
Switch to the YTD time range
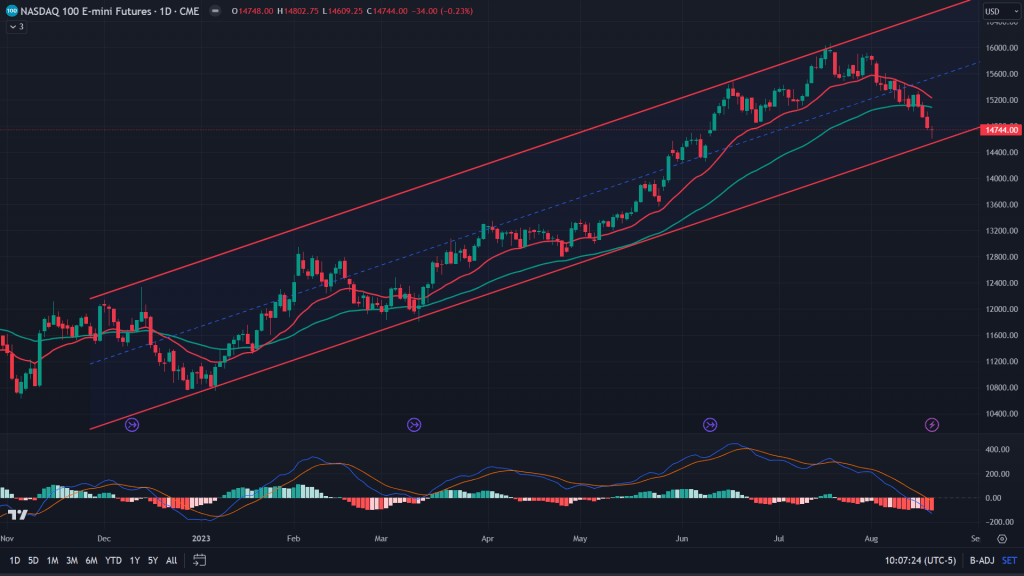click(113, 560)
